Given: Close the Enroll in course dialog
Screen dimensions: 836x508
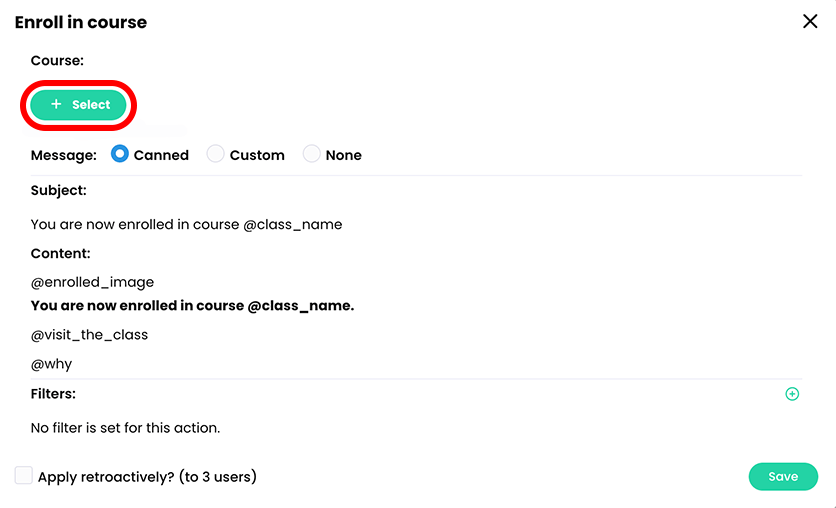Looking at the screenshot, I should (x=810, y=21).
